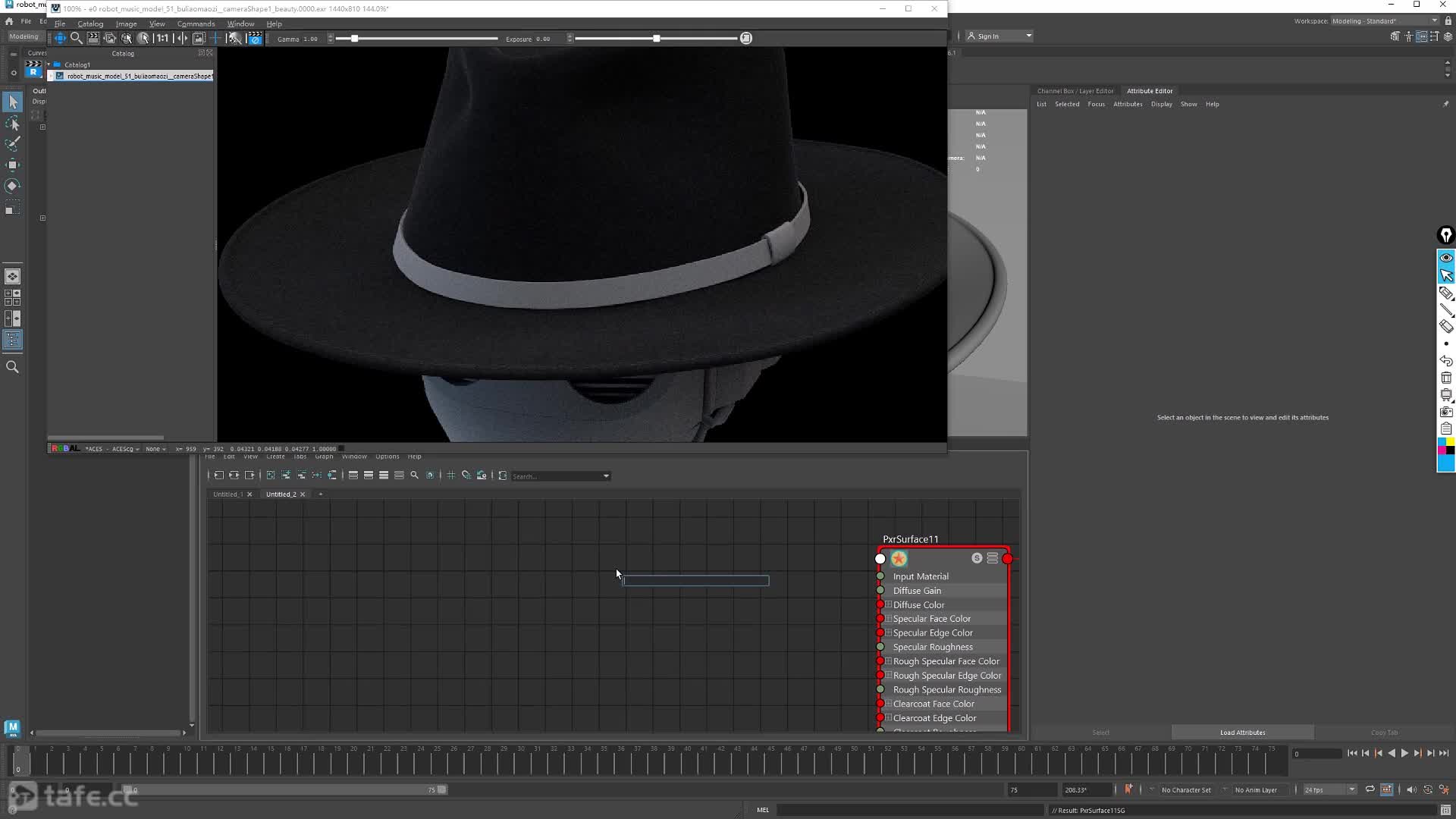
Task: Click the Hypershade input connections icon
Action: [x=219, y=475]
